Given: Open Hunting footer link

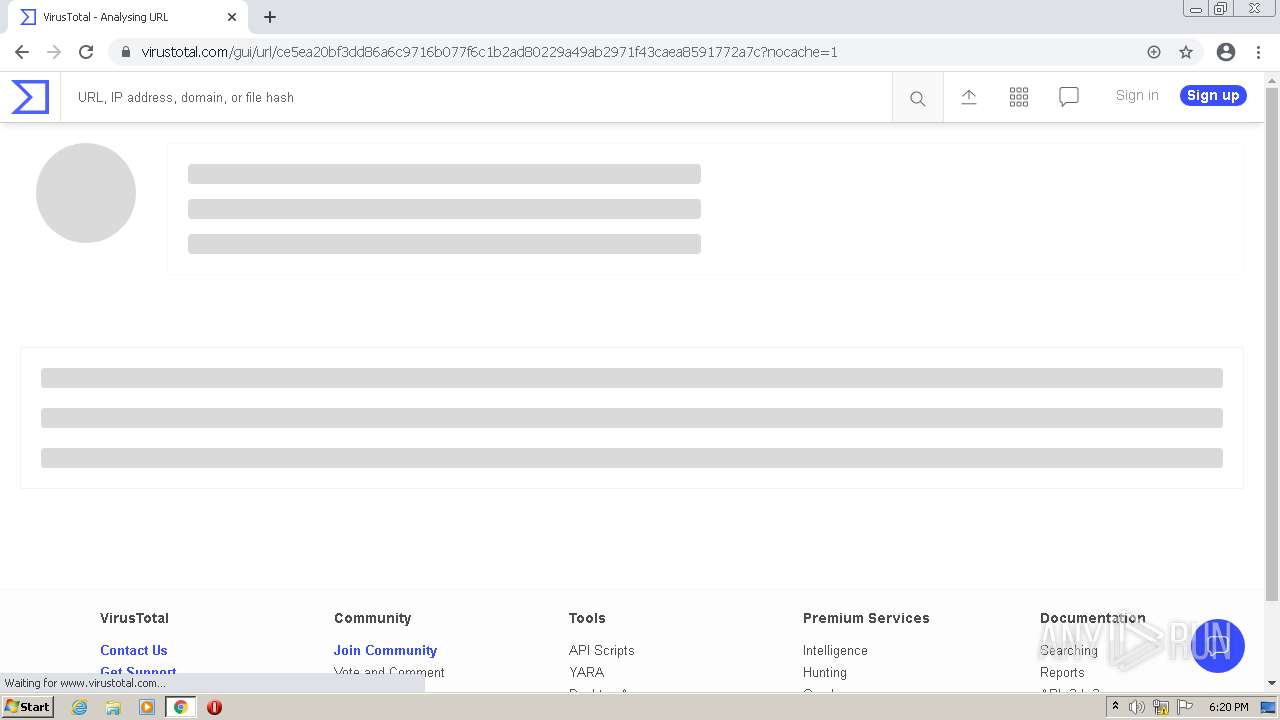Looking at the screenshot, I should click(x=825, y=672).
